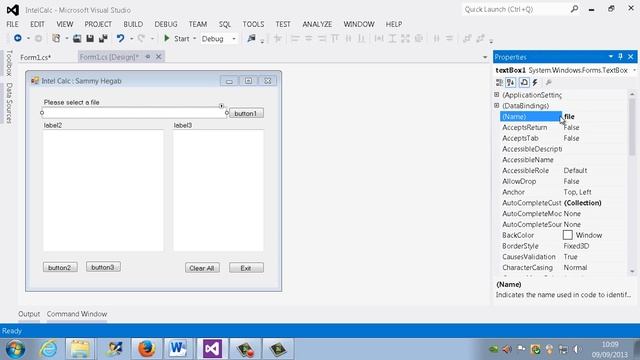Click the Undo arrow icon
Screen dimensions: 640x360
[x=120, y=38]
